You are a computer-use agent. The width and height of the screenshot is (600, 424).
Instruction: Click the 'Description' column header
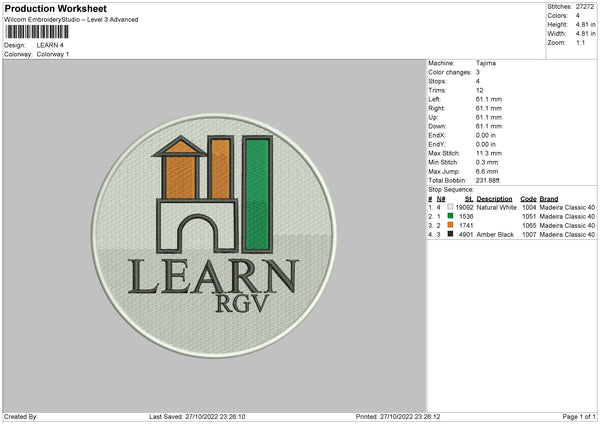click(x=494, y=199)
